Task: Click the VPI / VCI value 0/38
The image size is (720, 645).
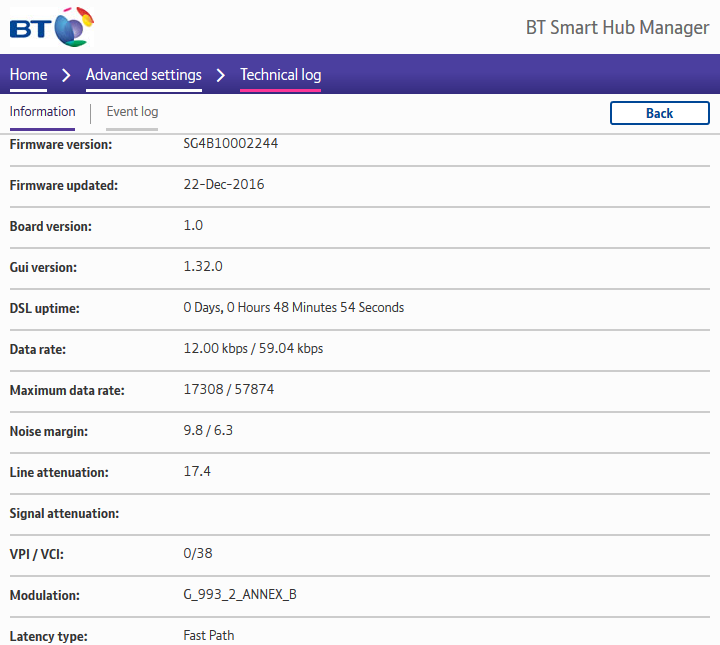Action: point(198,553)
